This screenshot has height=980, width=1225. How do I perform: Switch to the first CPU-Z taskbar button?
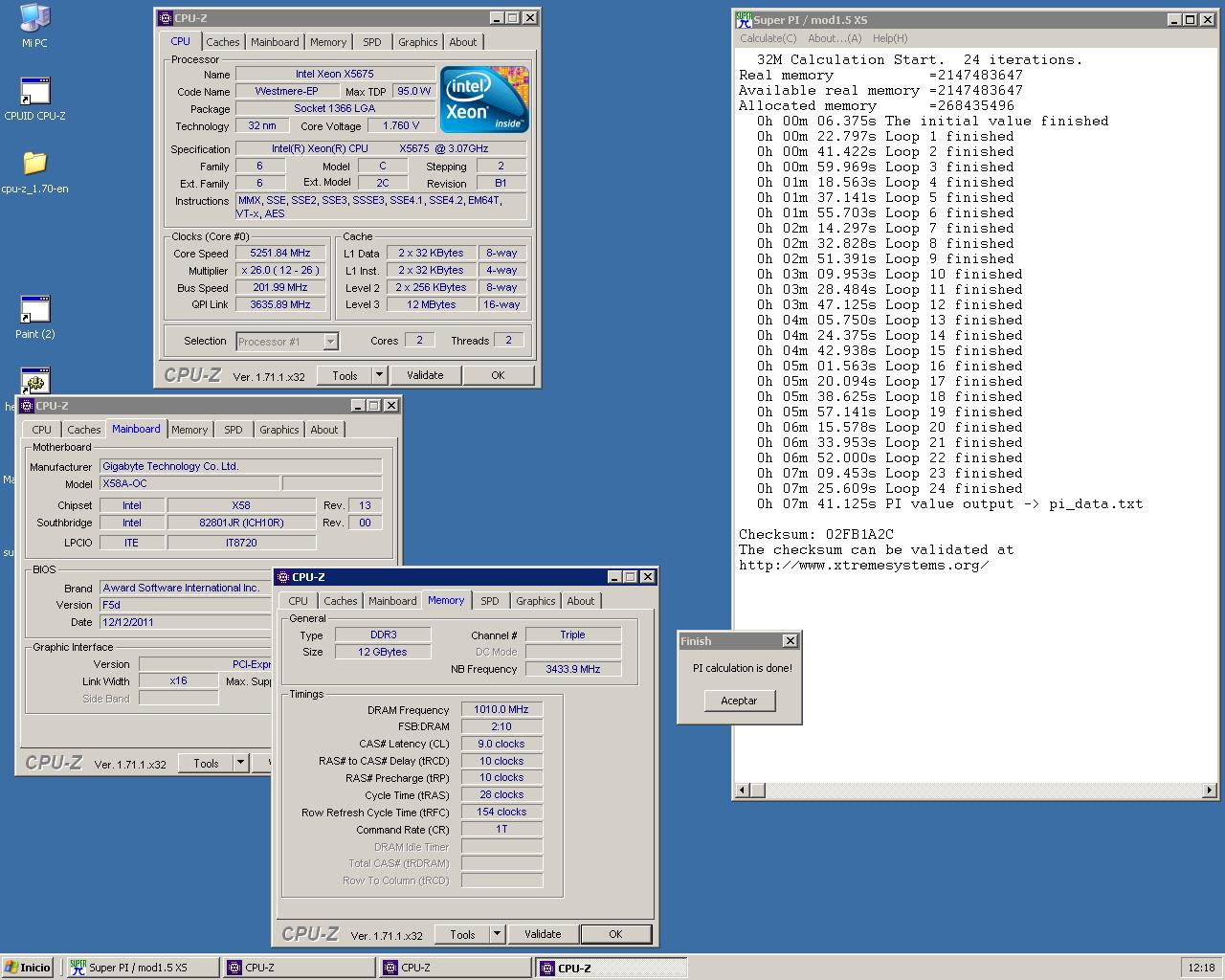(299, 968)
